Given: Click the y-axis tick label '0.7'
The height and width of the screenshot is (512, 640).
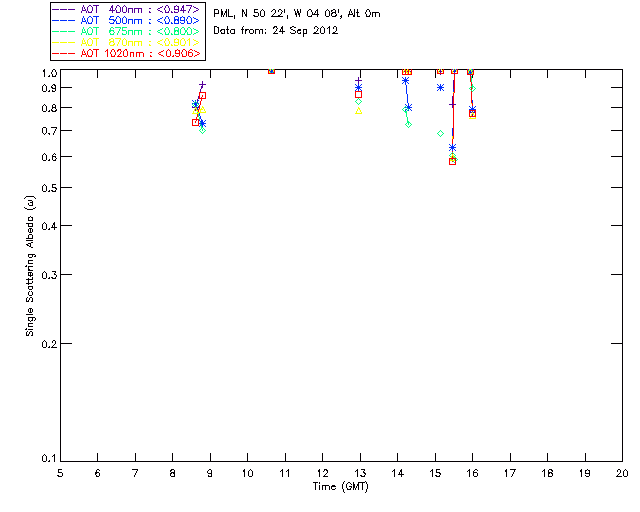Looking at the screenshot, I should tap(49, 131).
